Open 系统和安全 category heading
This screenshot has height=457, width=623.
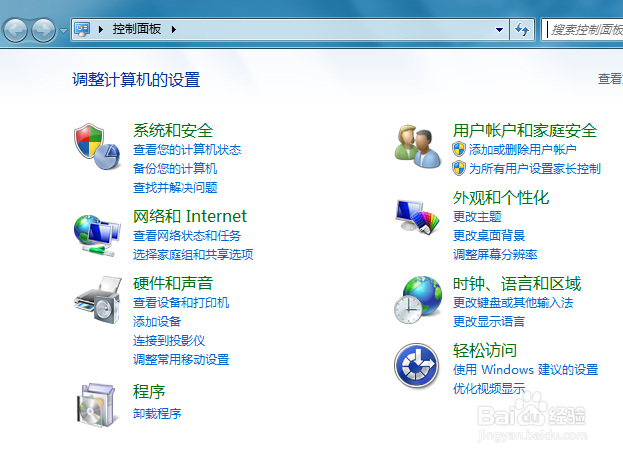tap(173, 130)
